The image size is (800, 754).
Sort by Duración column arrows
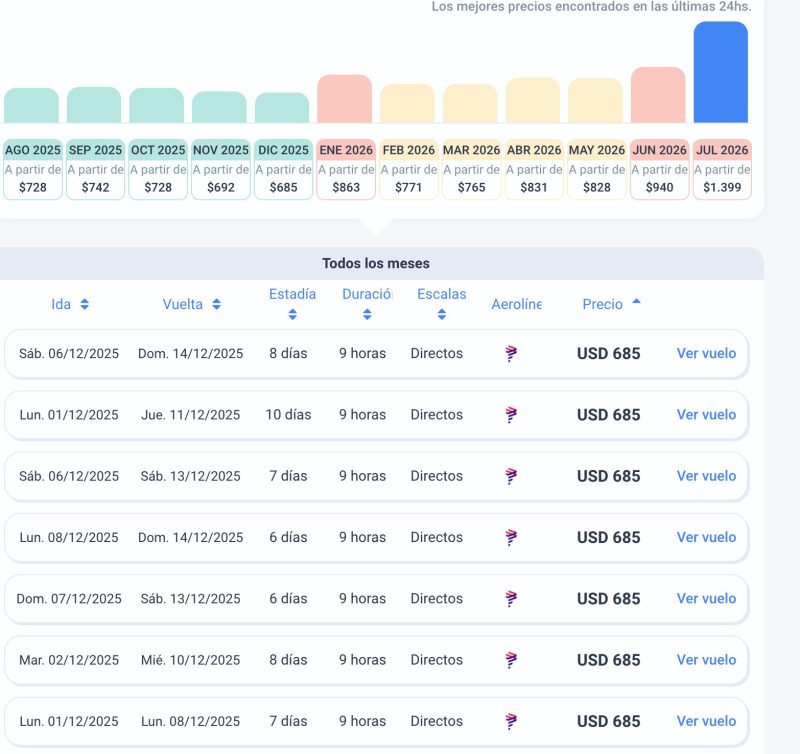[367, 314]
